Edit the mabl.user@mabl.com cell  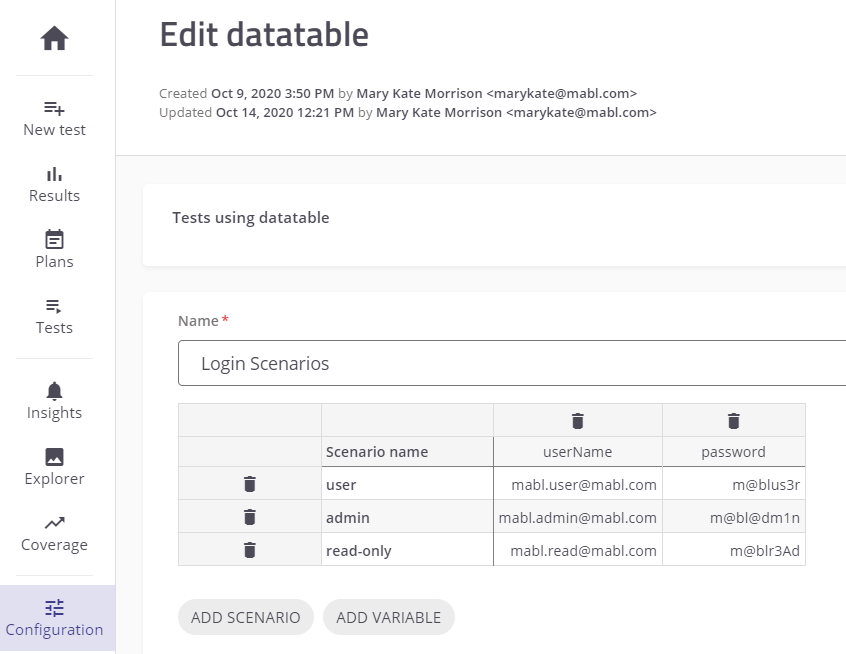click(x=577, y=484)
